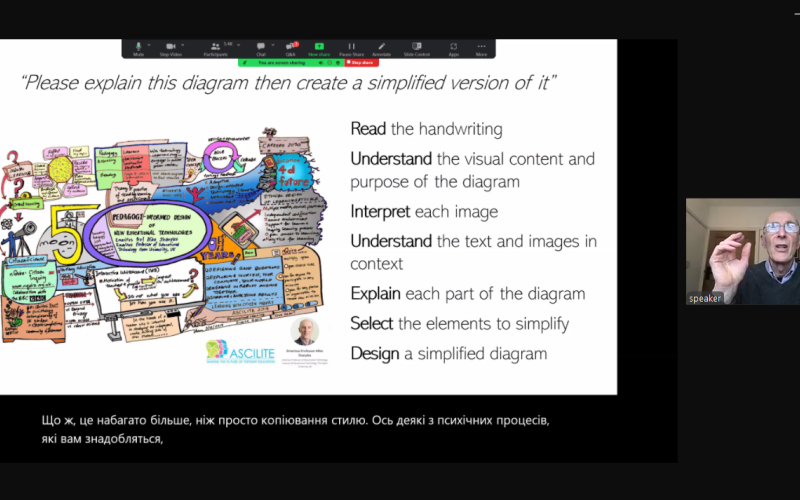Click 'Read the handwriting' line
The height and width of the screenshot is (500, 800).
[x=427, y=129]
